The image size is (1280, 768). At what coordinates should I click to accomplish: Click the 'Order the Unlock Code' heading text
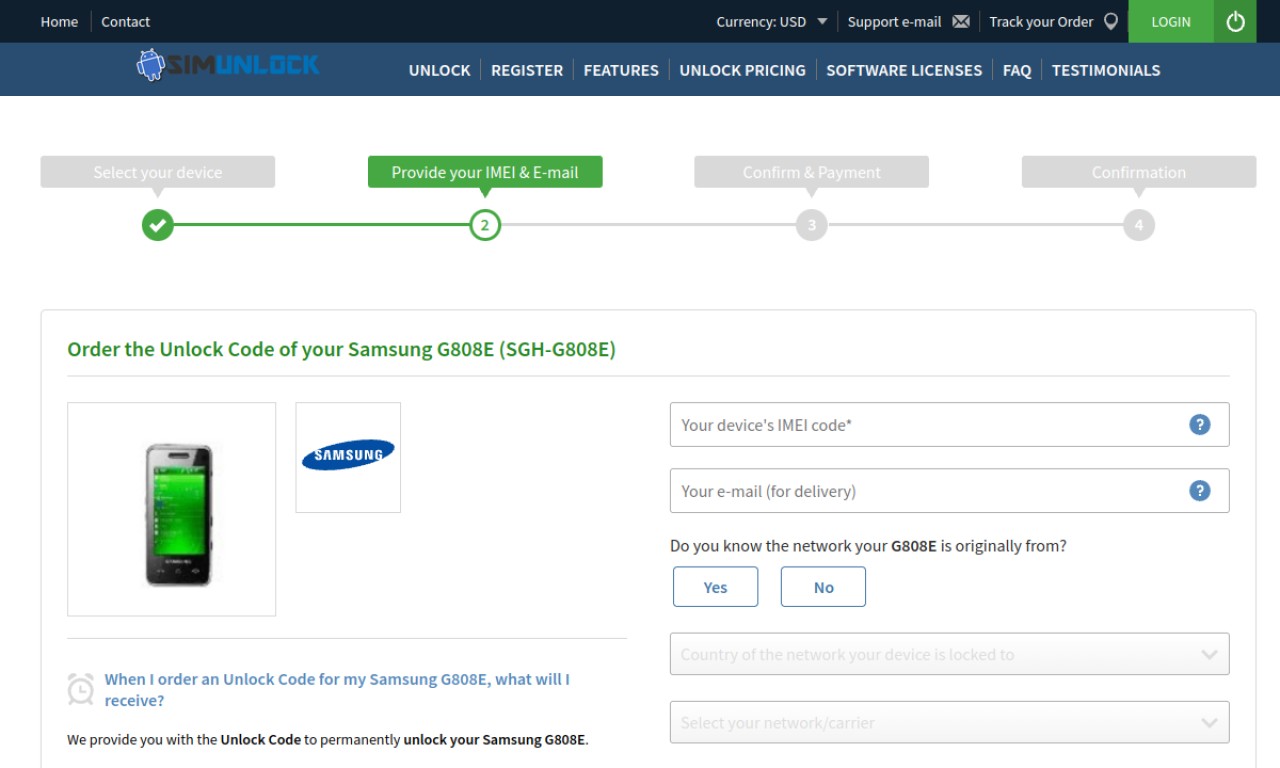click(x=341, y=349)
